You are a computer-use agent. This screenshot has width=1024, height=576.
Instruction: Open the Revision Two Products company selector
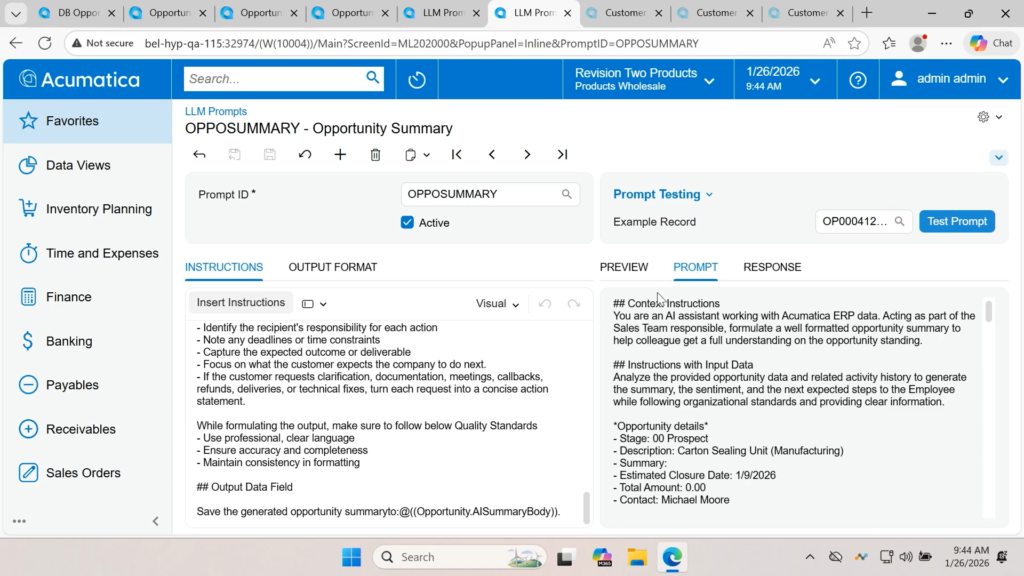(x=644, y=80)
